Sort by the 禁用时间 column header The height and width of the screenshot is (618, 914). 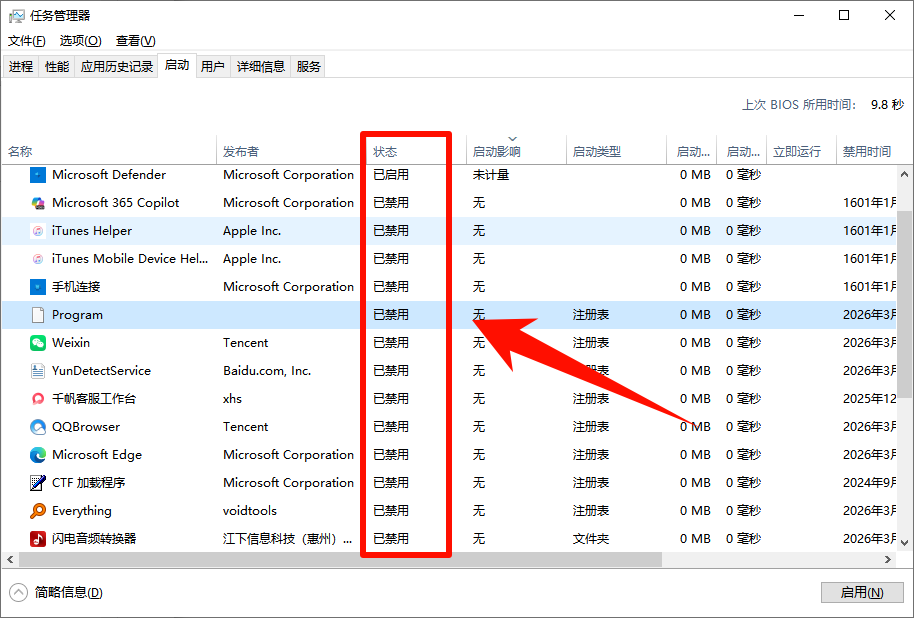pos(866,152)
